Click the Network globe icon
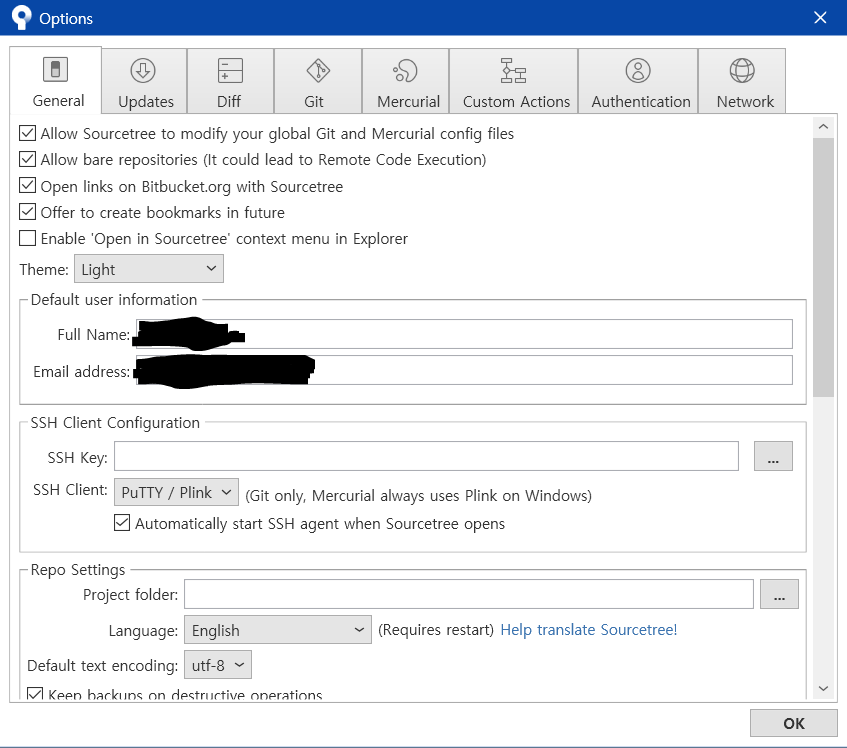The width and height of the screenshot is (847, 748). pos(742,71)
